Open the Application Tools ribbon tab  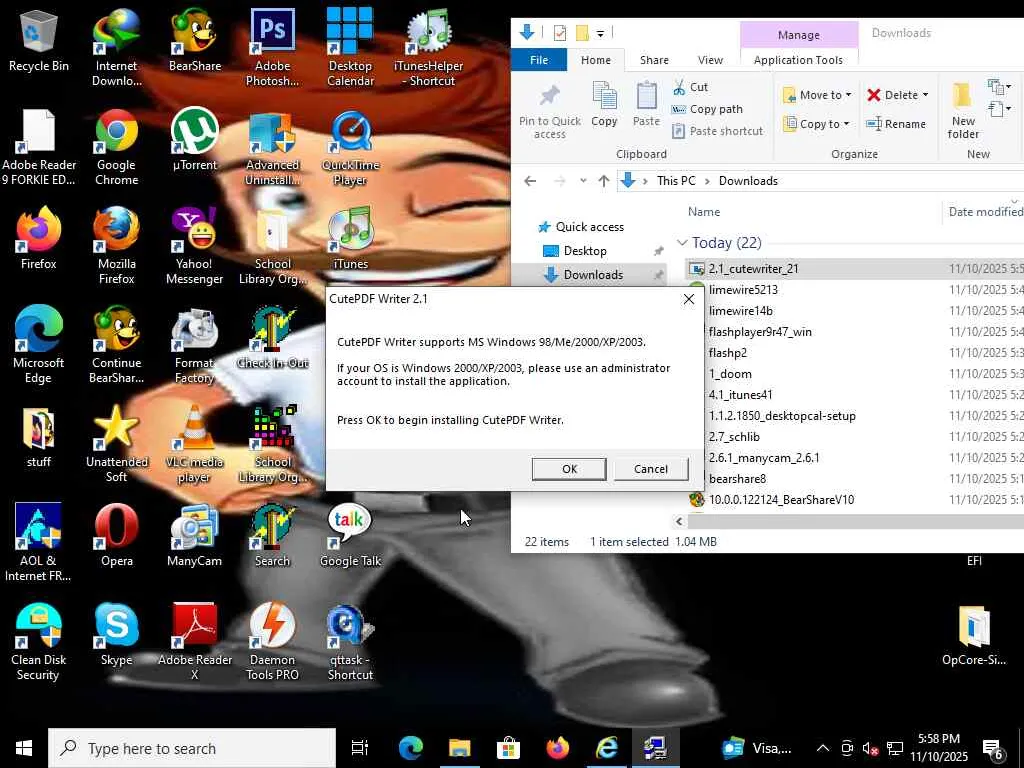[x=798, y=60]
